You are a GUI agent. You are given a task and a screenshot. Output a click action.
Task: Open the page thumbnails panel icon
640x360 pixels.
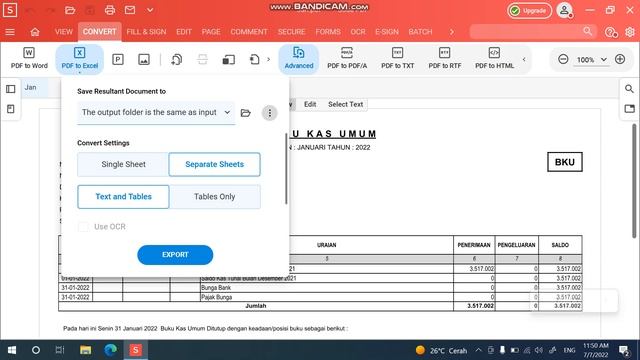click(x=11, y=109)
